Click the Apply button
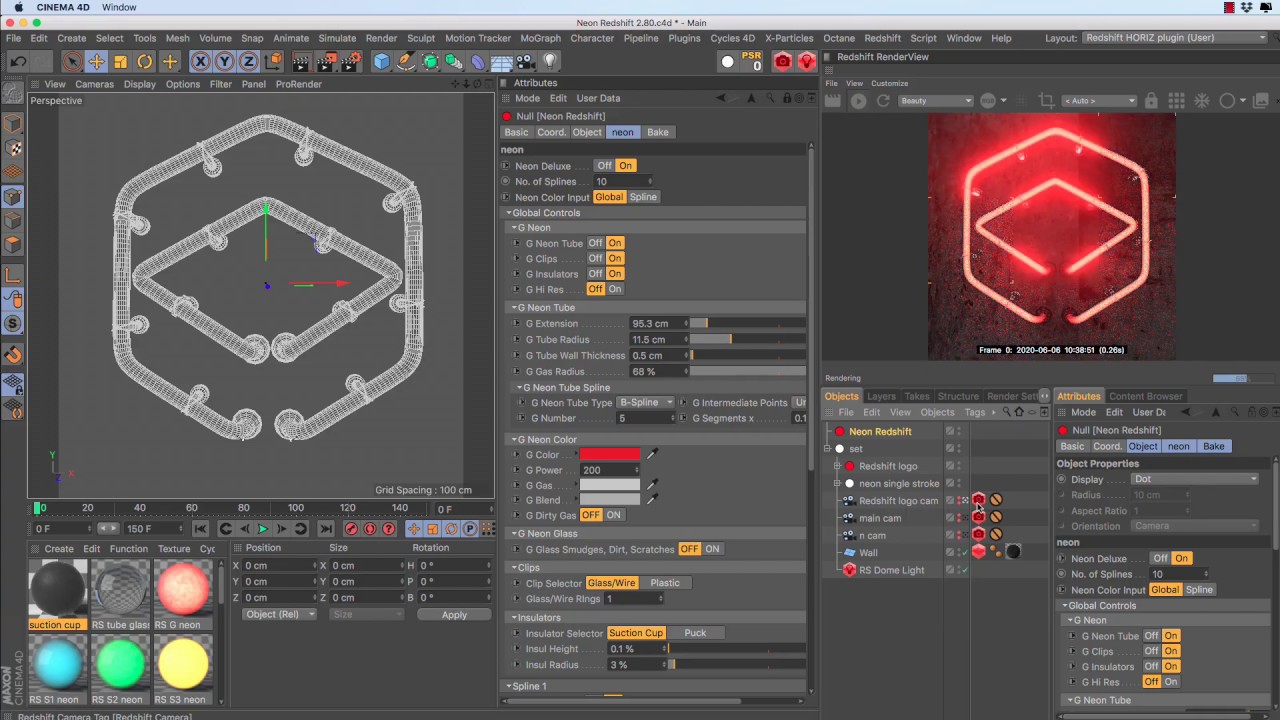The height and width of the screenshot is (720, 1280). click(x=454, y=615)
